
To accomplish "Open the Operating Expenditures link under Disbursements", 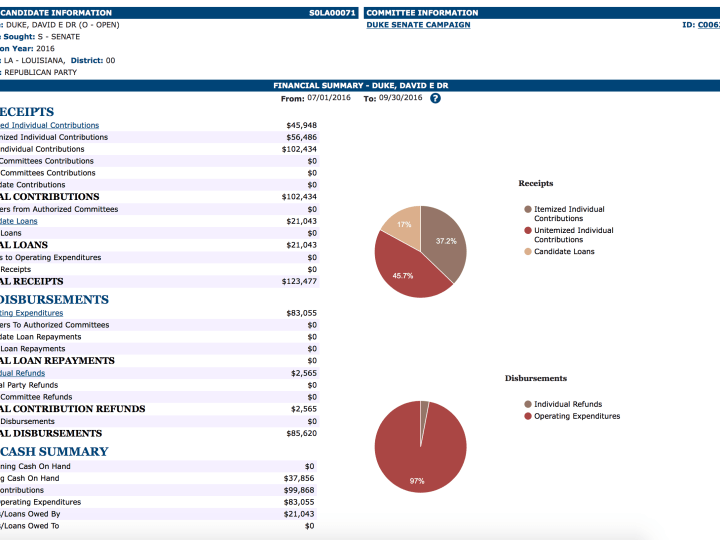I will click(x=31, y=313).
